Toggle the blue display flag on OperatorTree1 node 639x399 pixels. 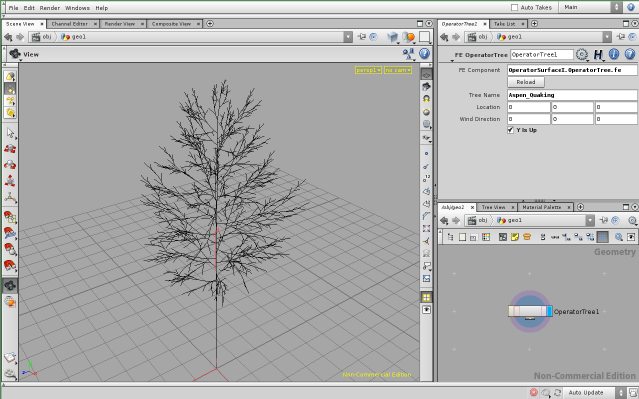point(549,311)
